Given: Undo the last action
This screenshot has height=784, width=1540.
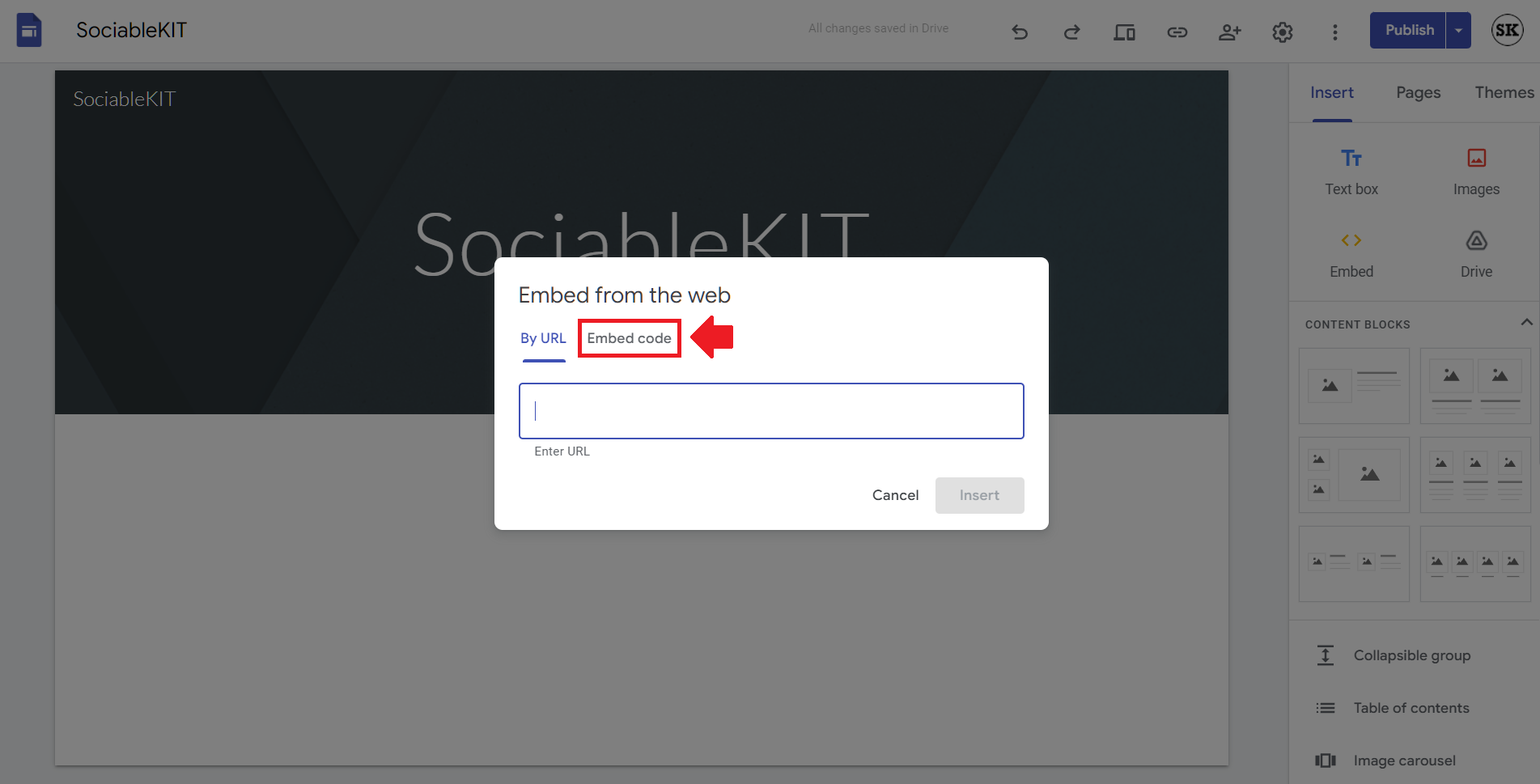Looking at the screenshot, I should coord(1020,32).
